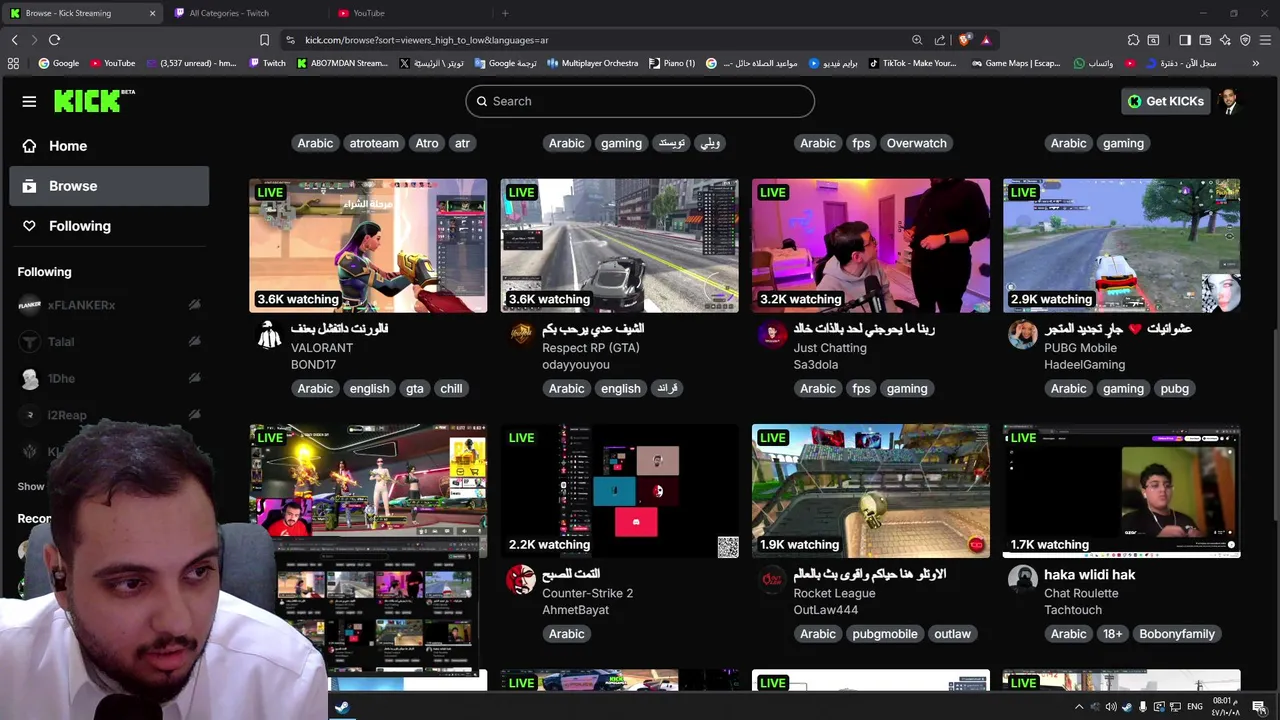Reload the current page
The height and width of the screenshot is (720, 1280).
tap(54, 40)
